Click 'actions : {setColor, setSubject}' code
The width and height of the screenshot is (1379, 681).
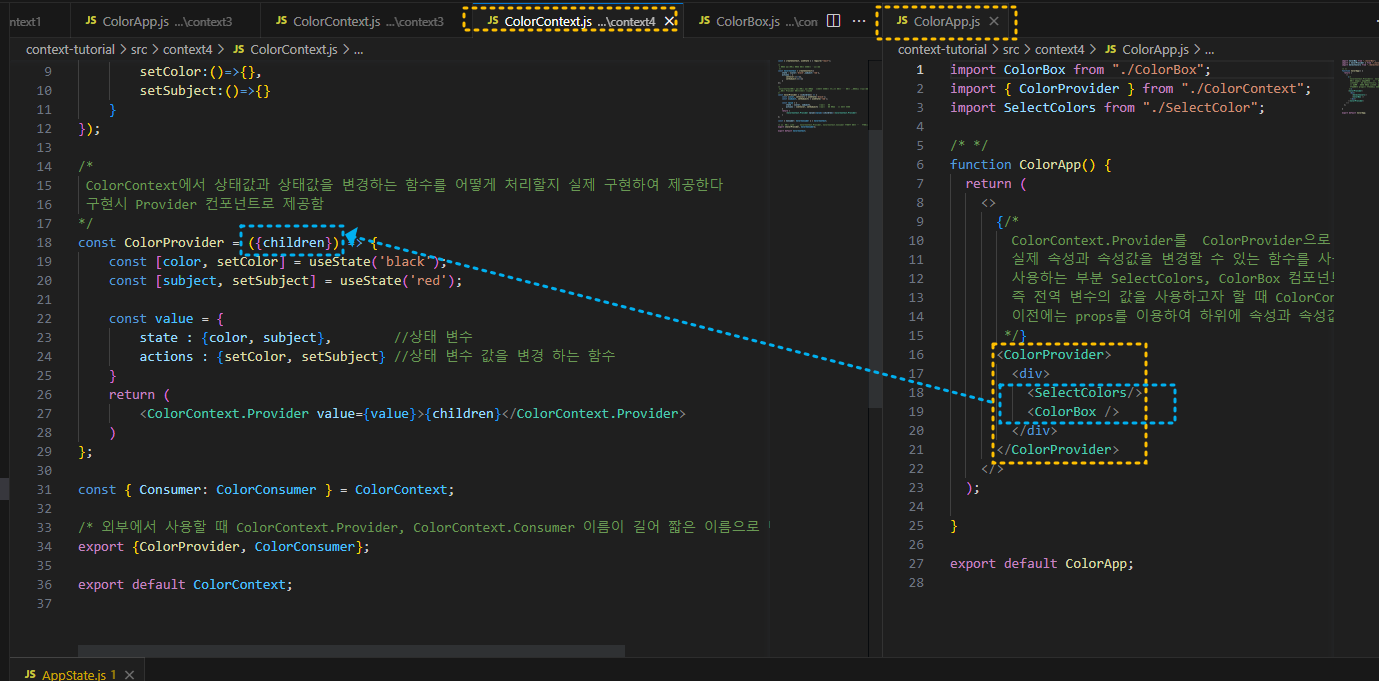click(x=263, y=356)
